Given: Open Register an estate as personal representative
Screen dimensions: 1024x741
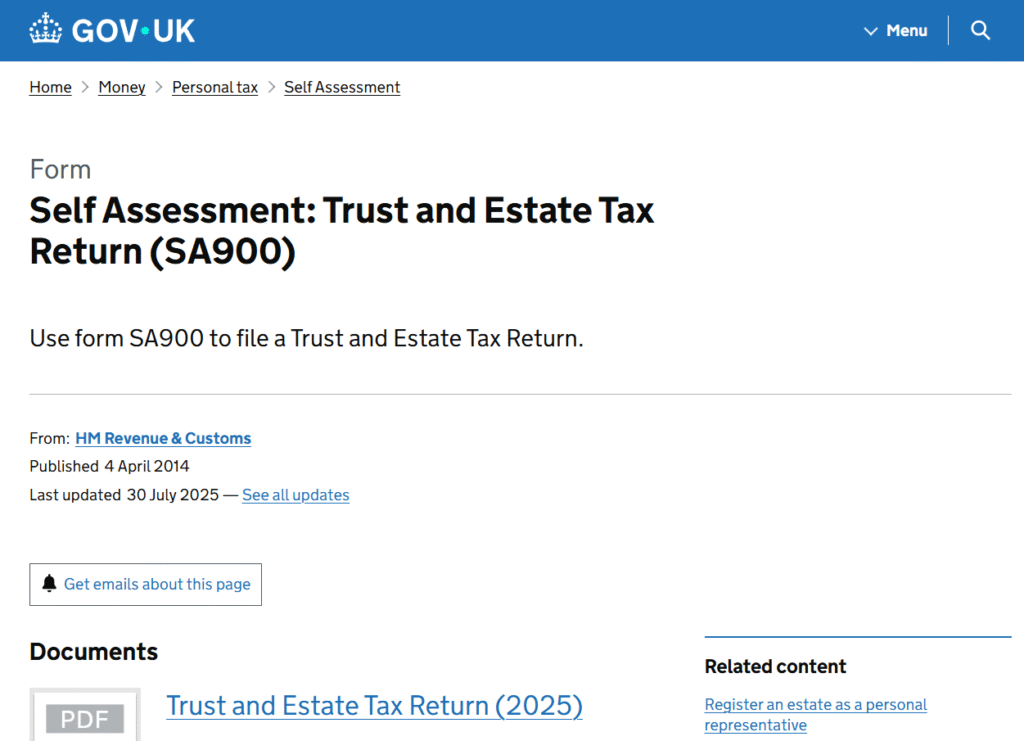Looking at the screenshot, I should (x=815, y=715).
